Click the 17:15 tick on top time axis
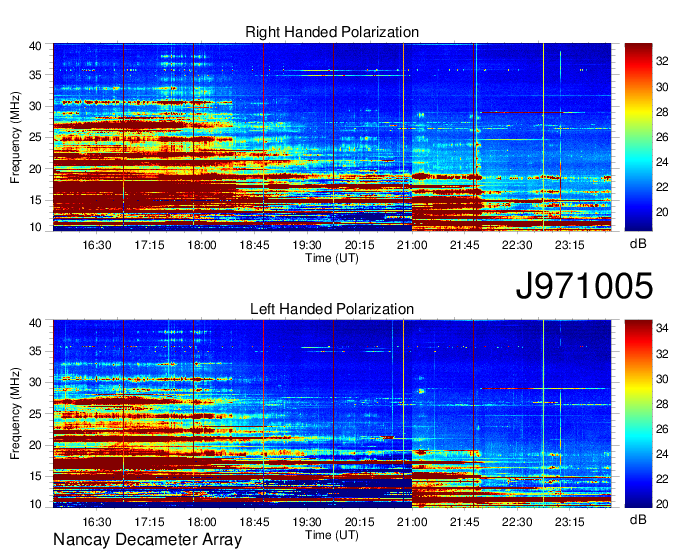 [149, 245]
